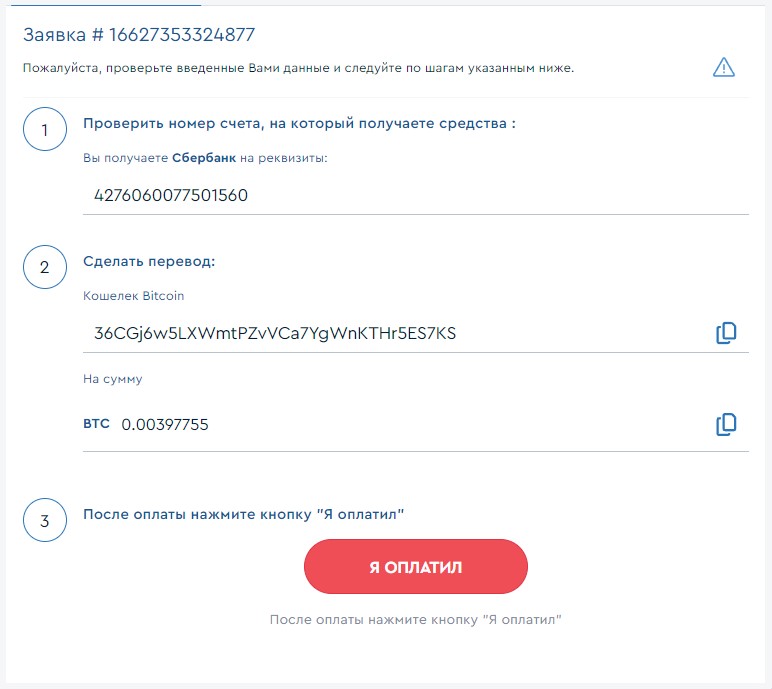Click the step 2 circle number
772x689 pixels.
click(44, 267)
